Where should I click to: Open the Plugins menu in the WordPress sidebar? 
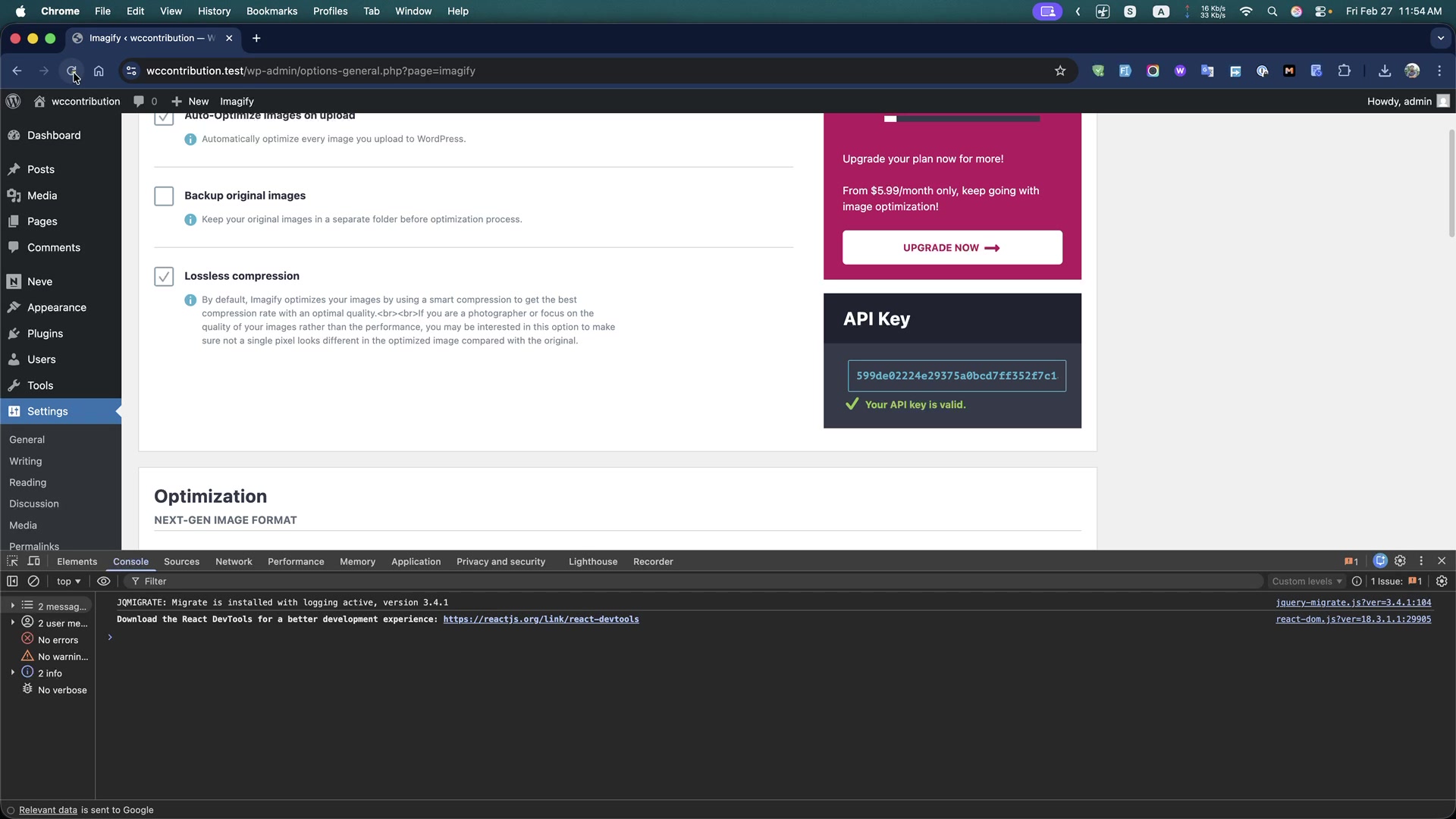tap(45, 334)
